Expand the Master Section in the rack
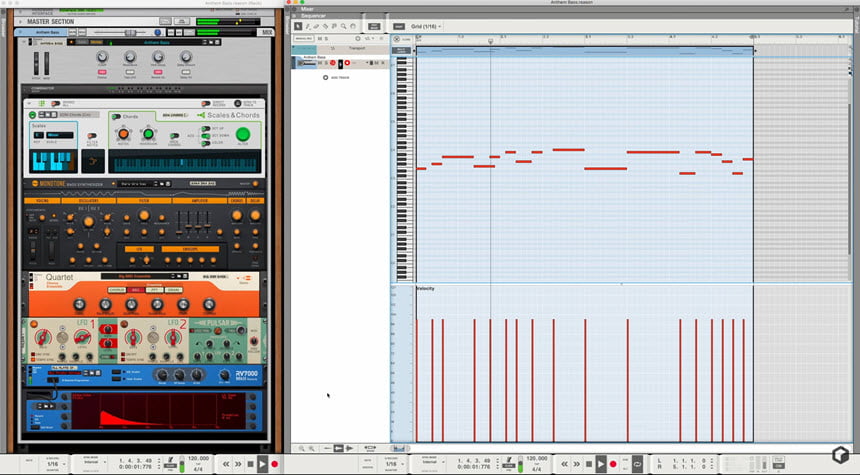Screen dimensions: 860x475 click(x=21, y=21)
